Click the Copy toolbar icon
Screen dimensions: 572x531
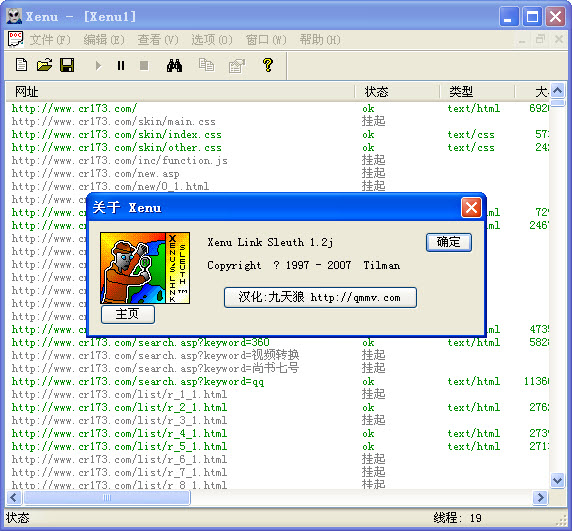click(206, 65)
